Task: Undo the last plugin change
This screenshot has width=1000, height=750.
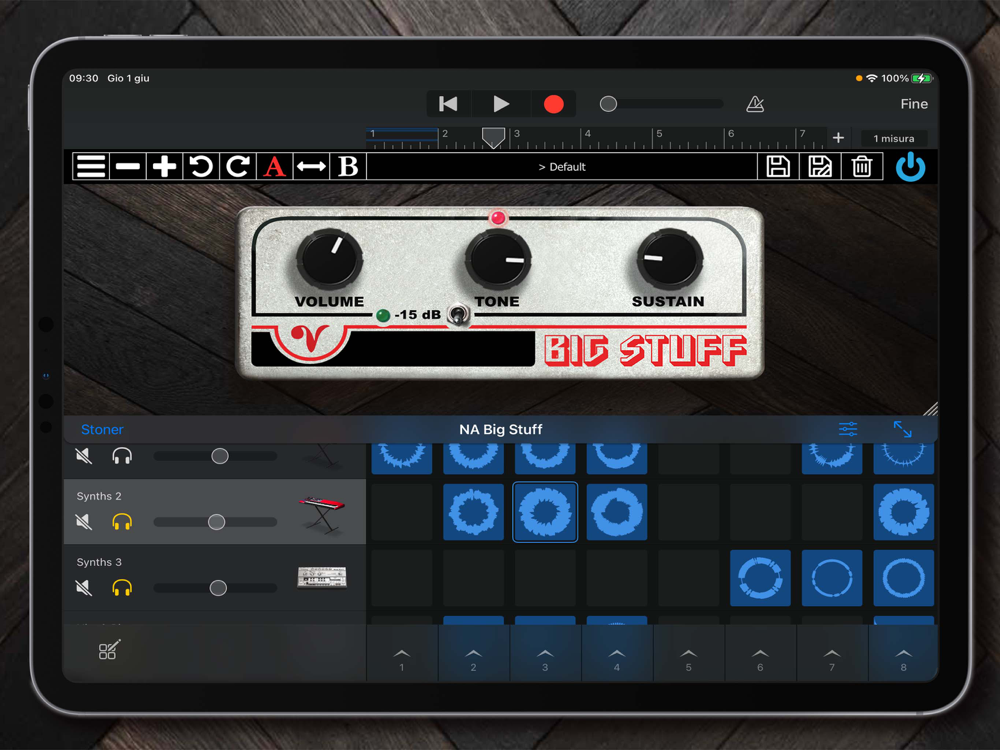Action: tap(201, 166)
